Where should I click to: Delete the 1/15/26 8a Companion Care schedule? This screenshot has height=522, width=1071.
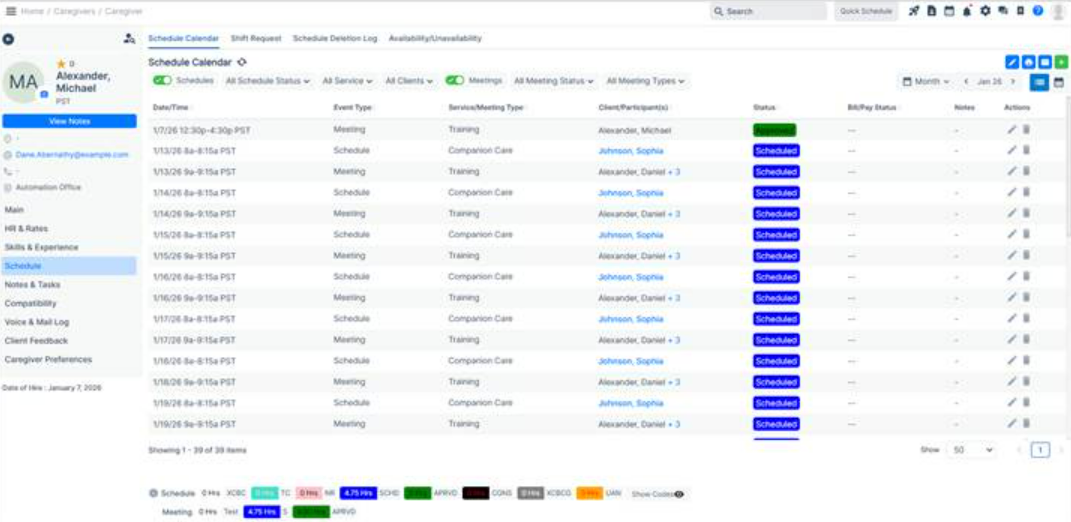click(1026, 234)
